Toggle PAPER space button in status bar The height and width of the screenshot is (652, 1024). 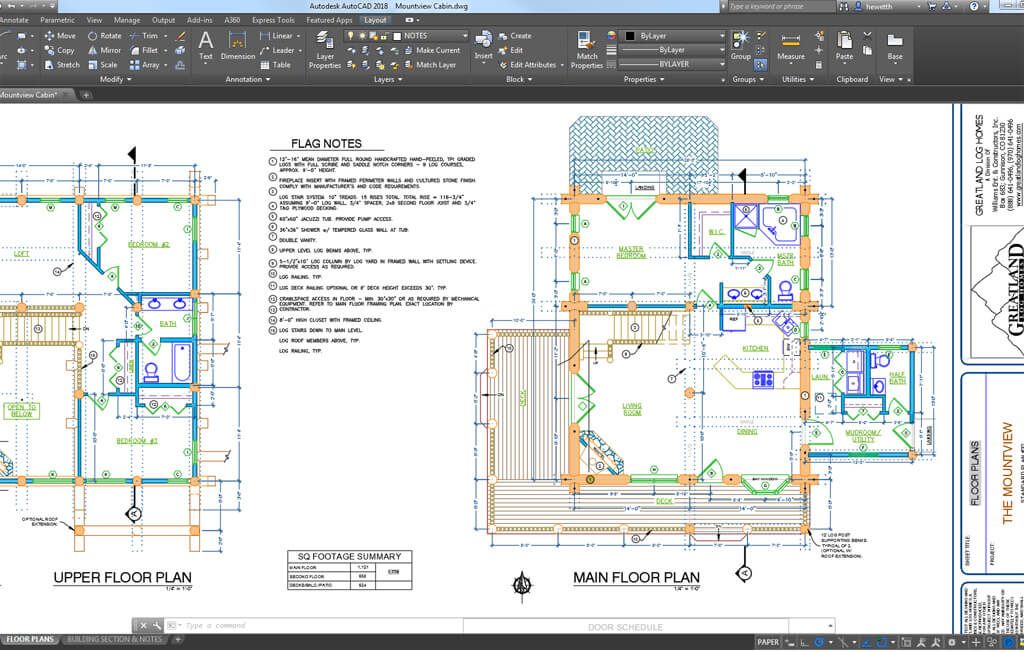point(768,642)
